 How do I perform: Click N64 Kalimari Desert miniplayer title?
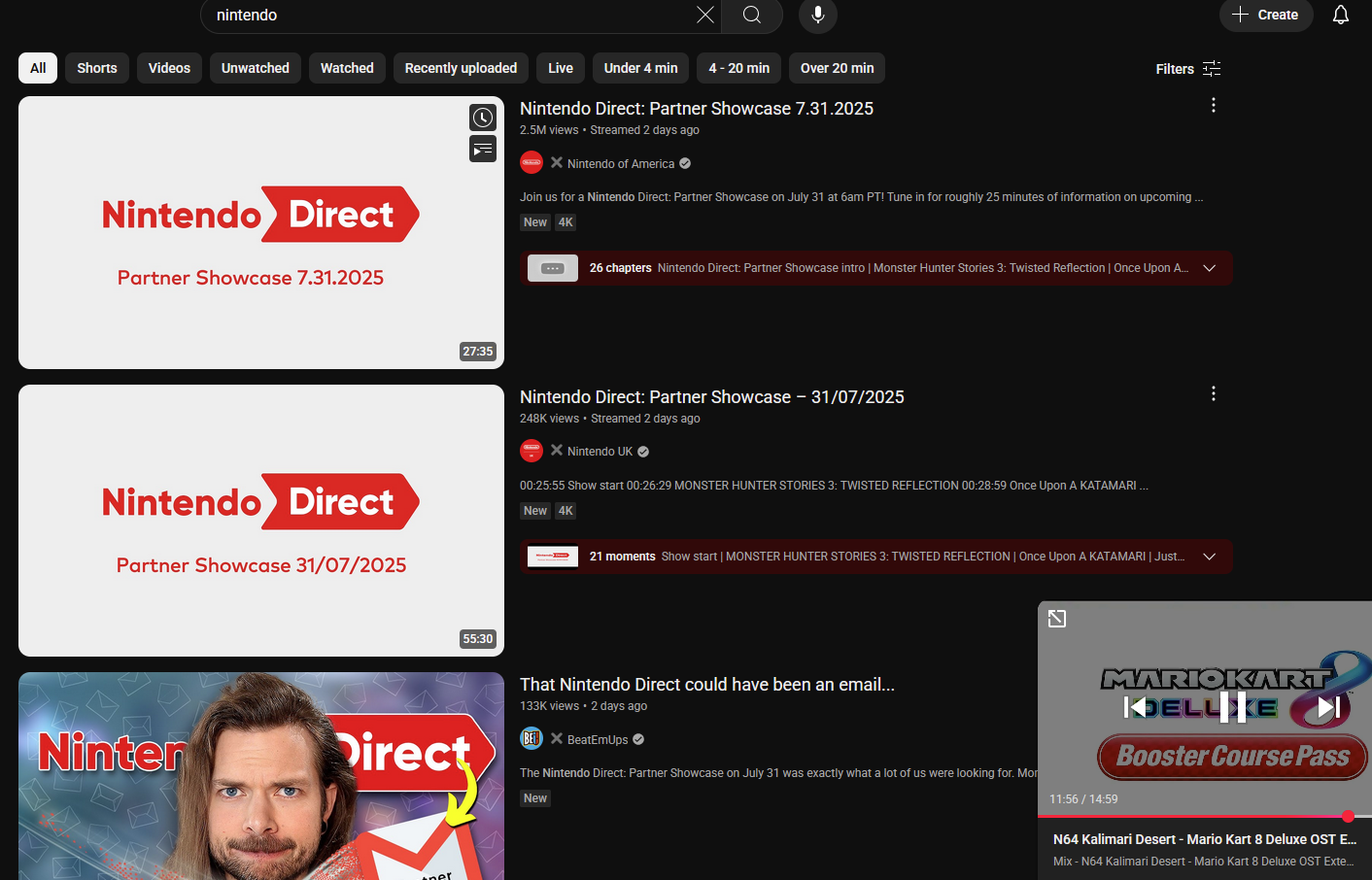1205,839
